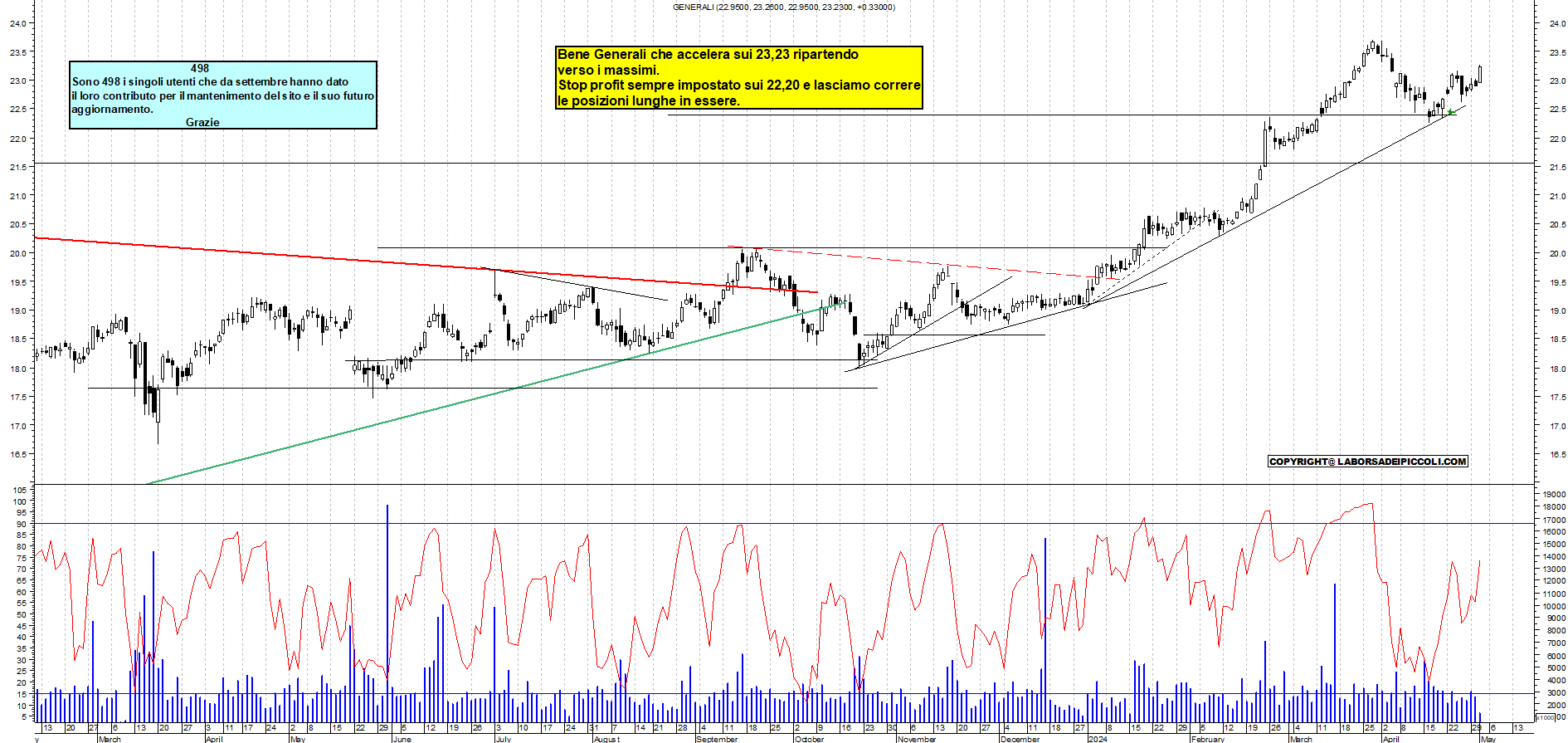Click the 105 value on the oscillator axis
This screenshot has width=1568, height=743.
coord(20,491)
